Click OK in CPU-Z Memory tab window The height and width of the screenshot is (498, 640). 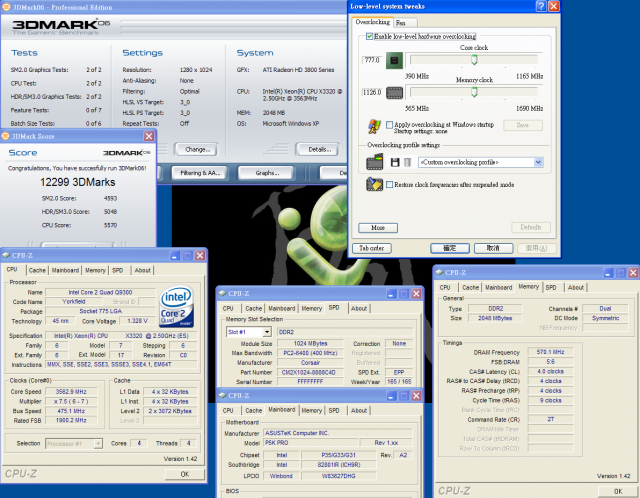pyautogui.click(x=618, y=491)
